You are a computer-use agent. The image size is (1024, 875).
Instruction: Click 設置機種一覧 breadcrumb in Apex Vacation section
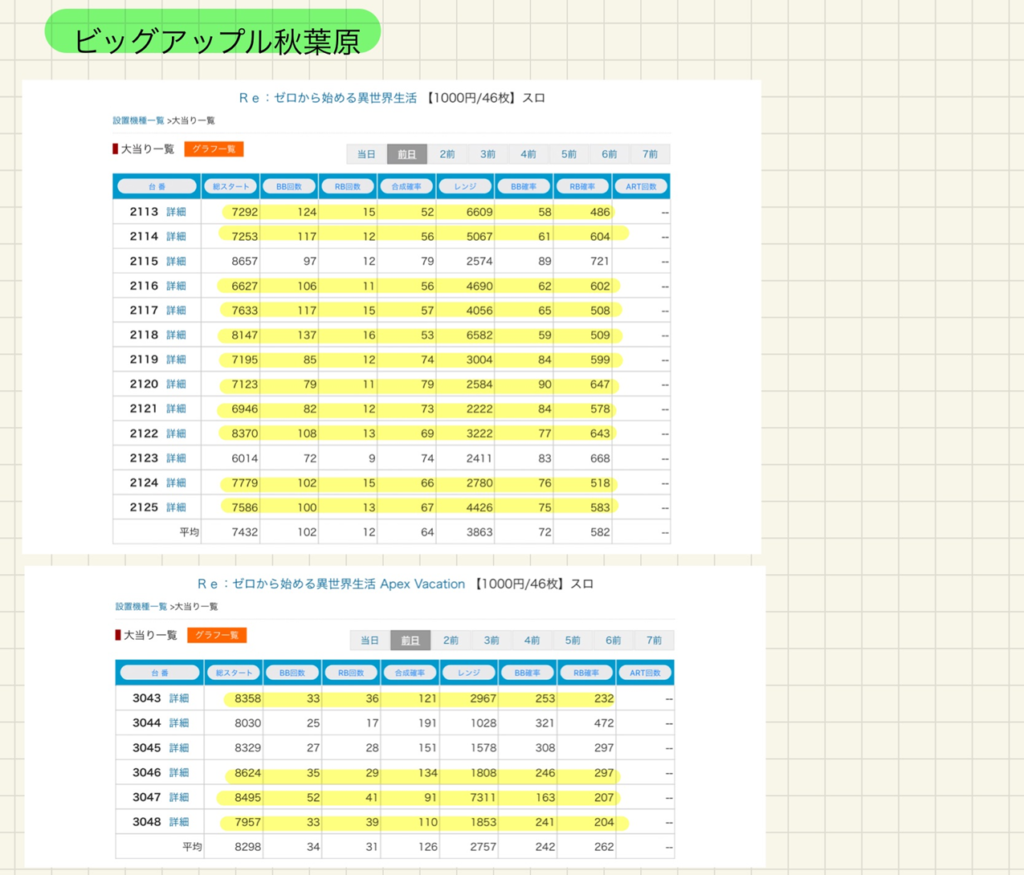pos(140,606)
